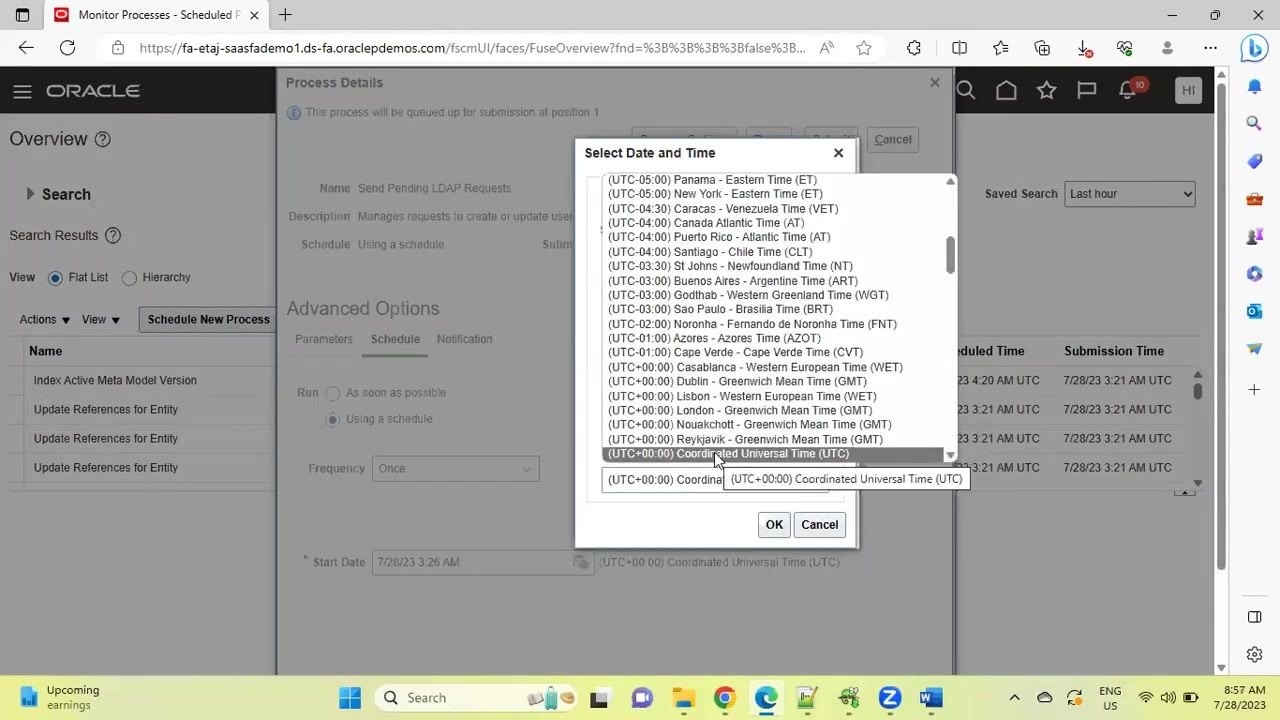
Task: Open the notifications bell icon
Action: pos(1128,91)
